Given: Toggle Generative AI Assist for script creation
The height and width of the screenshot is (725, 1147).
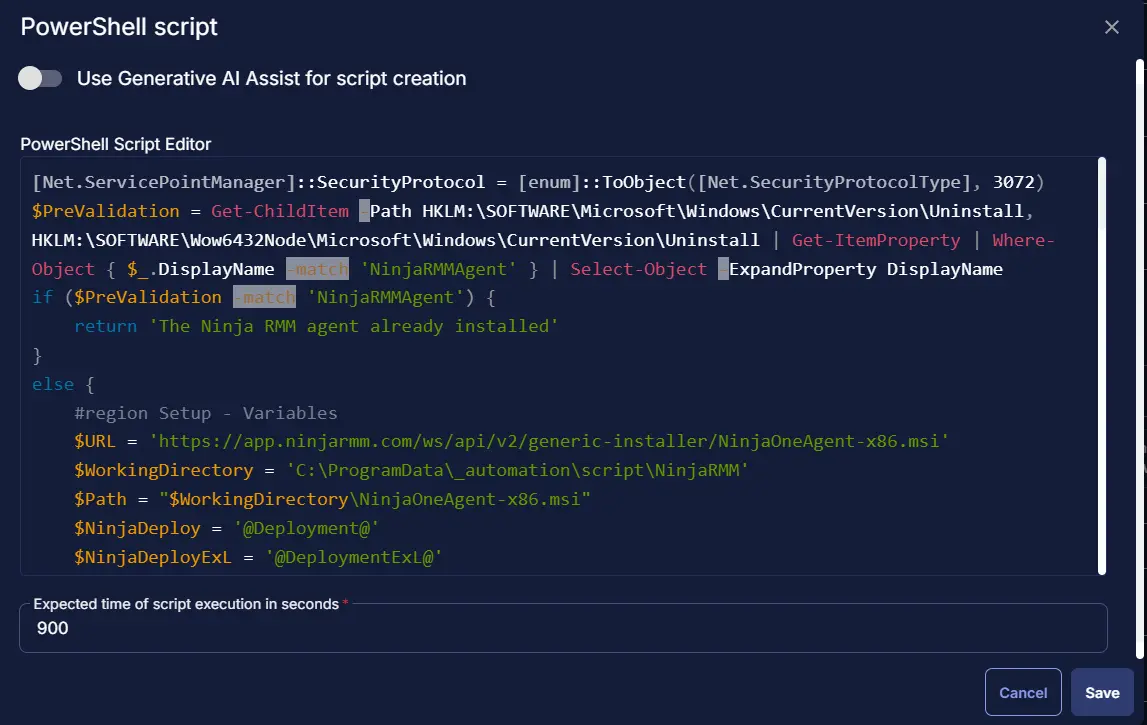Looking at the screenshot, I should coord(40,78).
